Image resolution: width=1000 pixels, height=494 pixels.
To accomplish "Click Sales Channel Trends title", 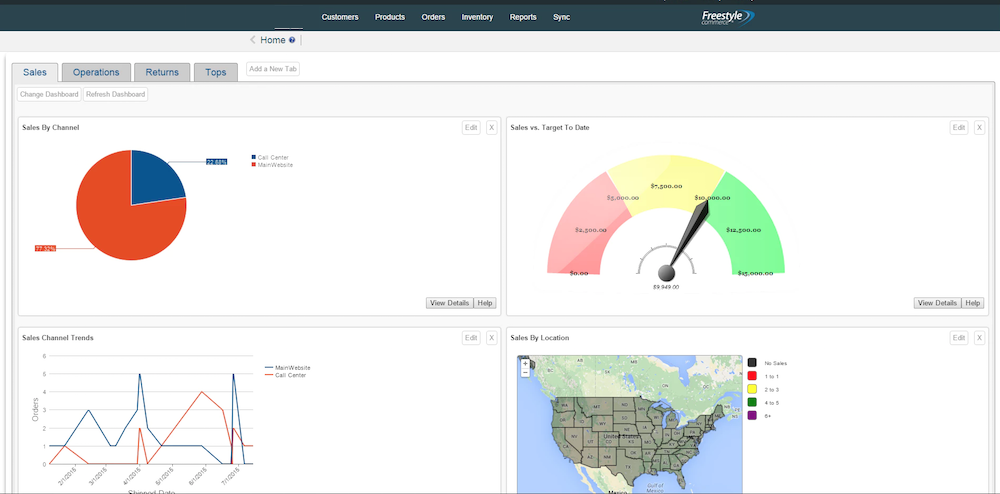I will point(57,338).
